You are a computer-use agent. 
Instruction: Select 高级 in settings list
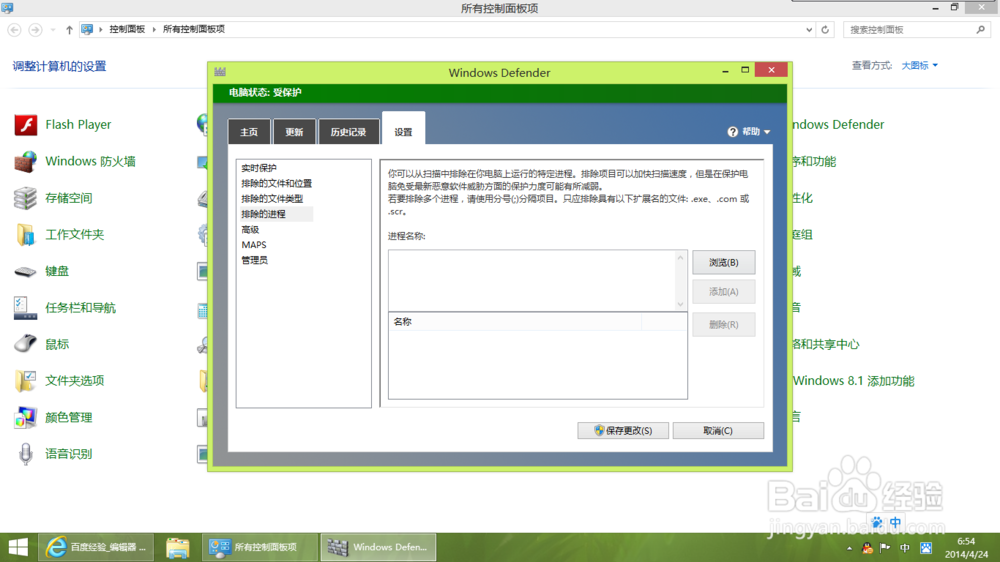click(250, 229)
